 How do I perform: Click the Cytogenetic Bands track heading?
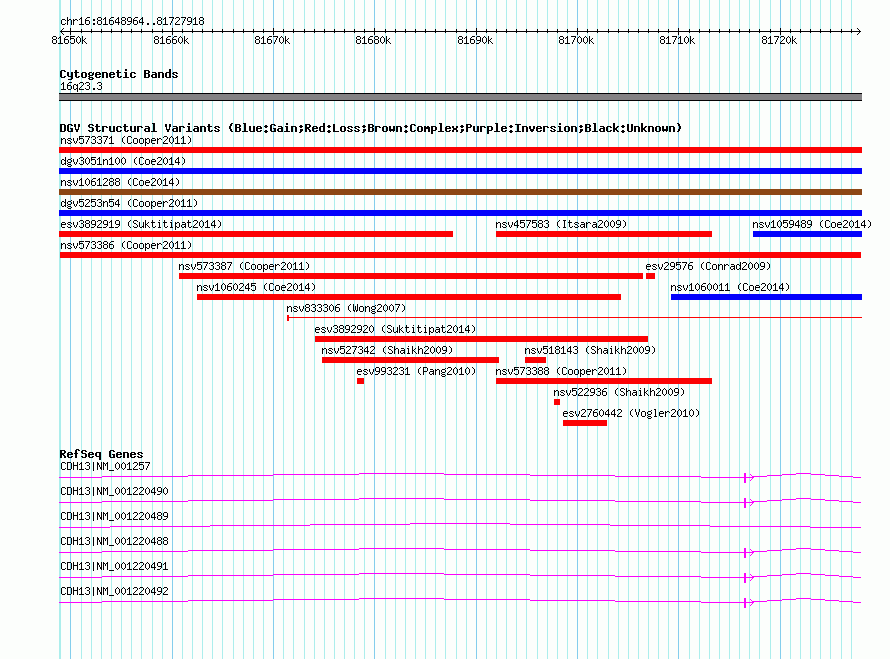coord(119,74)
